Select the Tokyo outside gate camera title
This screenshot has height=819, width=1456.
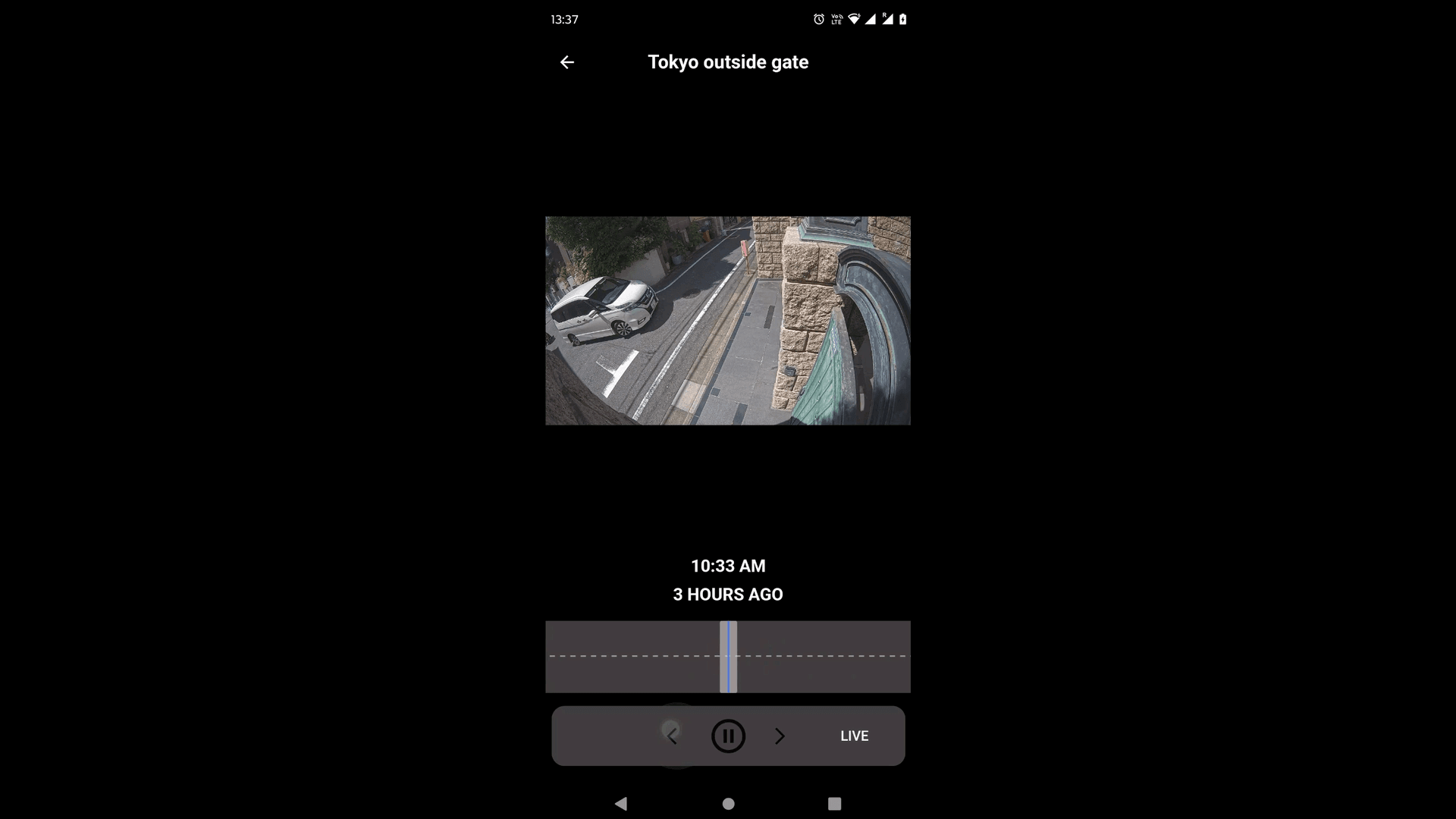pyautogui.click(x=728, y=62)
